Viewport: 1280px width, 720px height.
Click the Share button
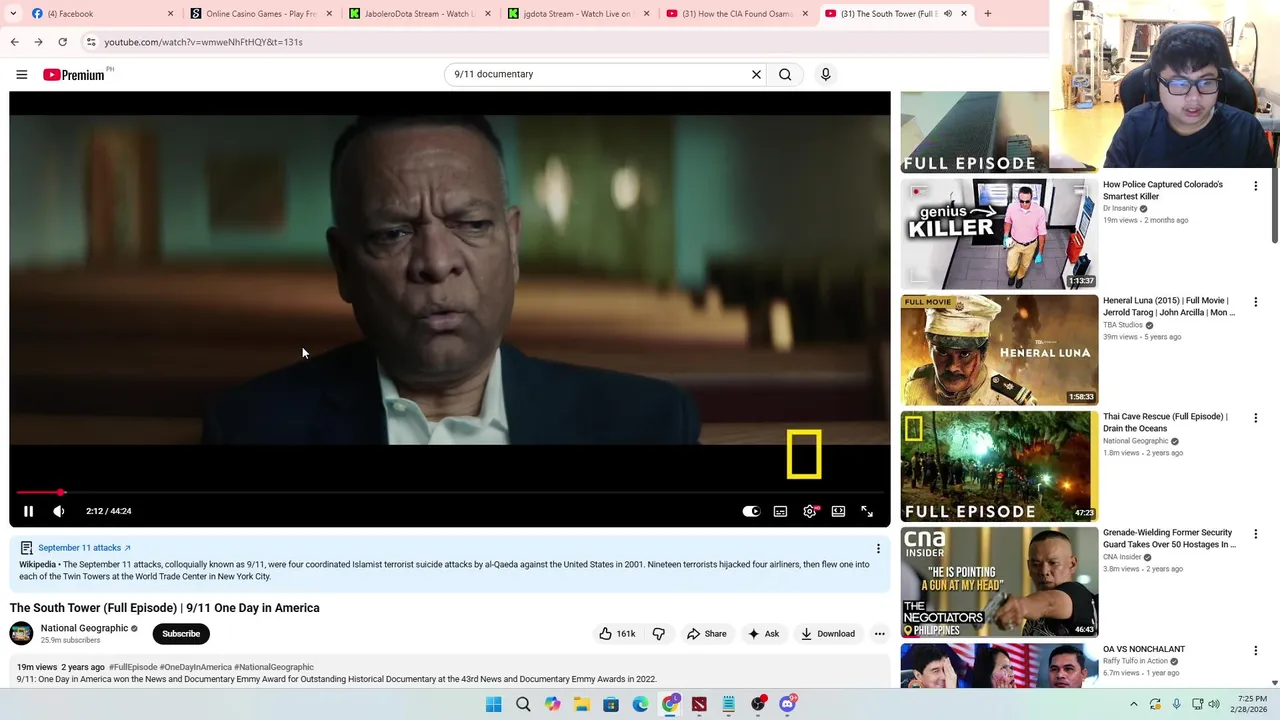[706, 634]
